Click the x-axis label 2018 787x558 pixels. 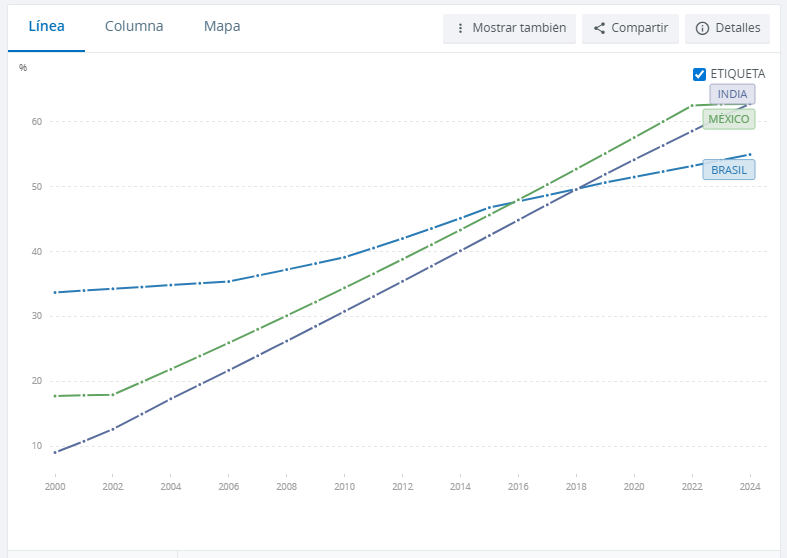click(576, 486)
